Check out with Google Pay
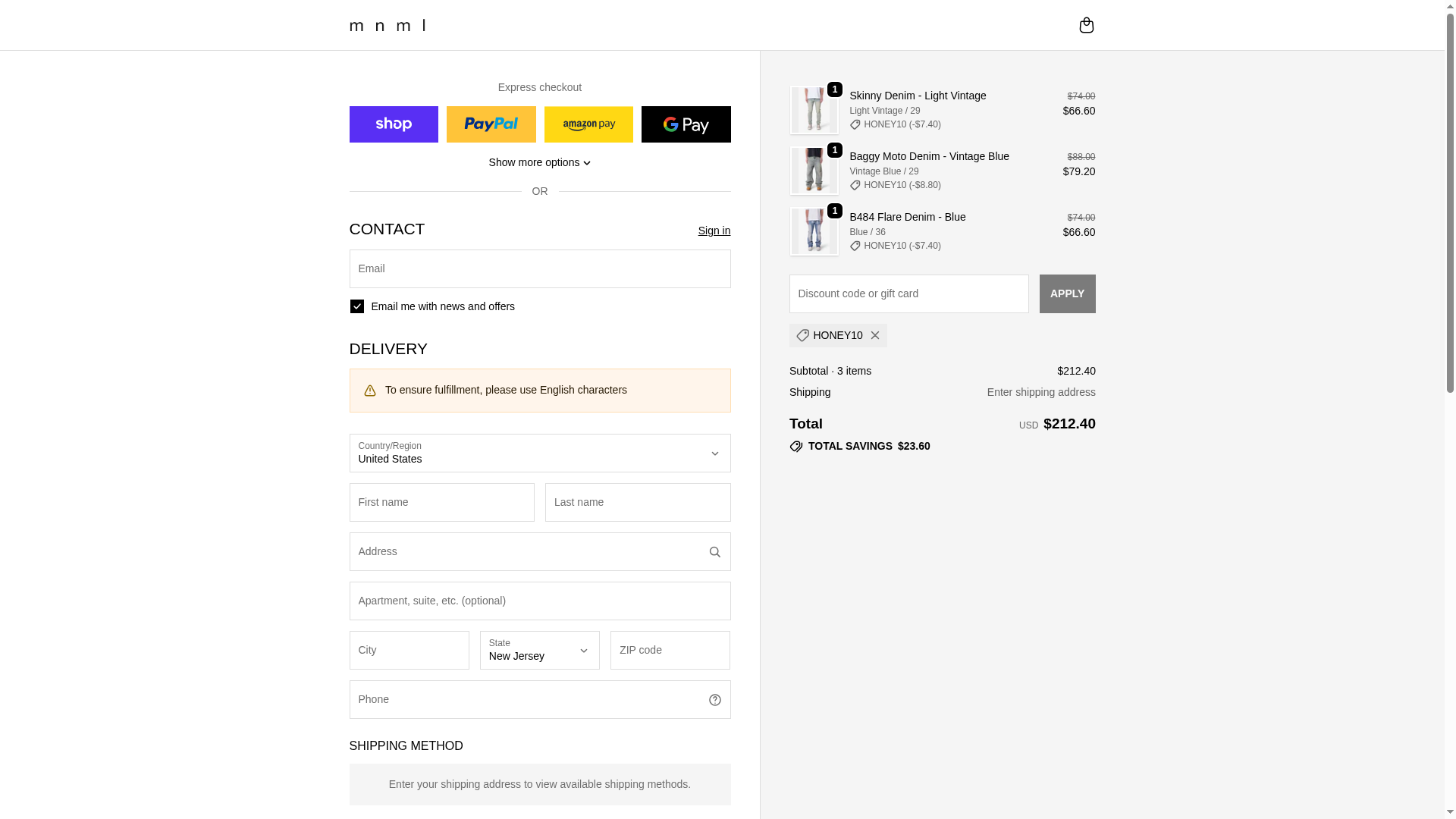Image resolution: width=1456 pixels, height=819 pixels. pos(686,124)
